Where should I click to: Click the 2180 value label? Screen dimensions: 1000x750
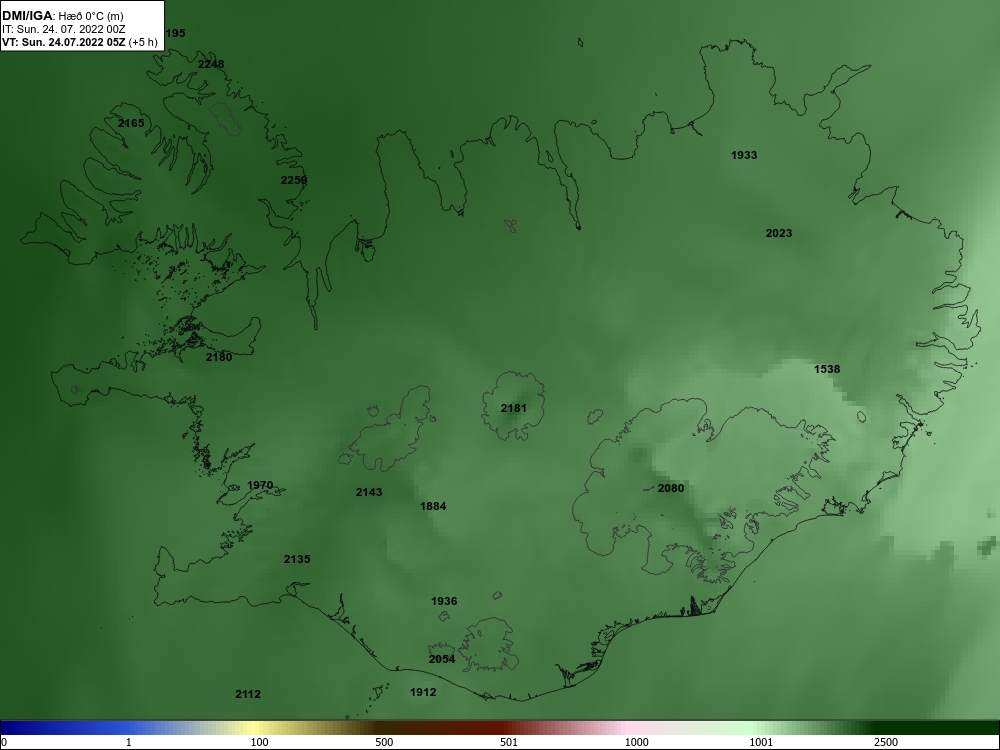tap(219, 357)
